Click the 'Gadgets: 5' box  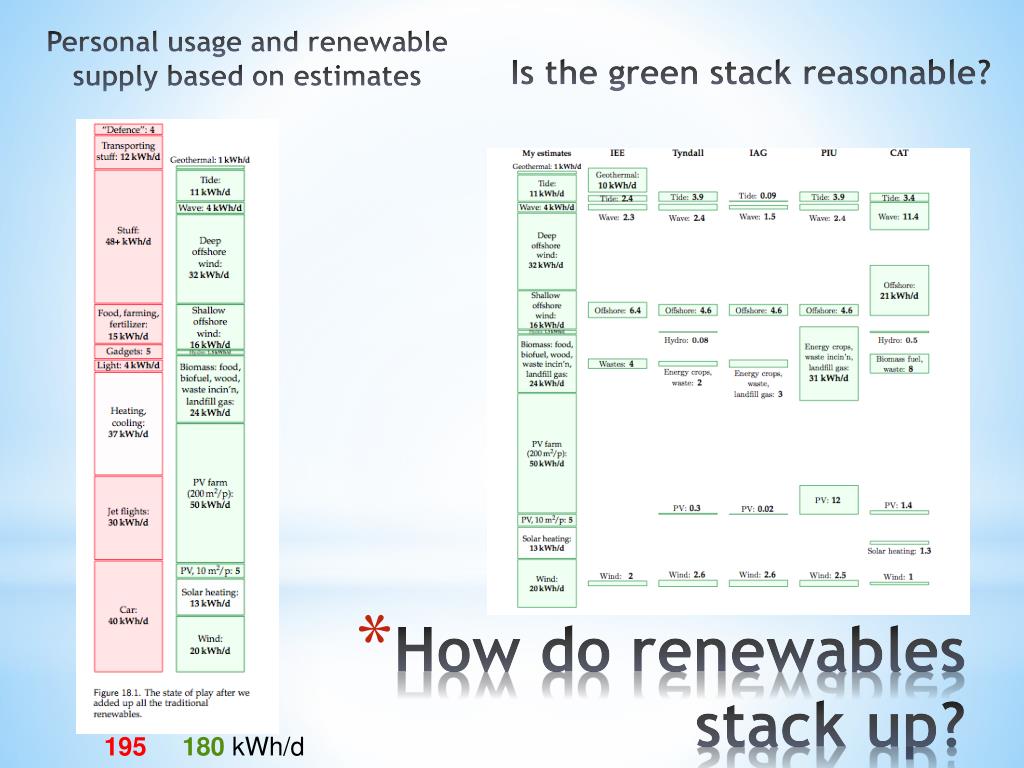[128, 351]
